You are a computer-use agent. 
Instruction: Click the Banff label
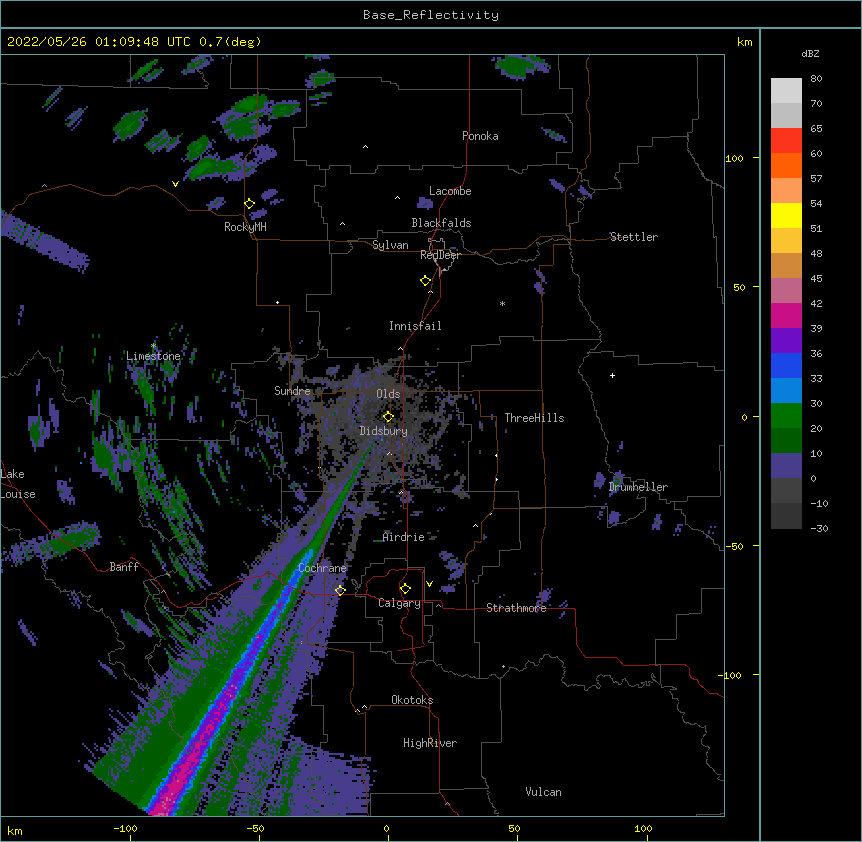tap(124, 567)
